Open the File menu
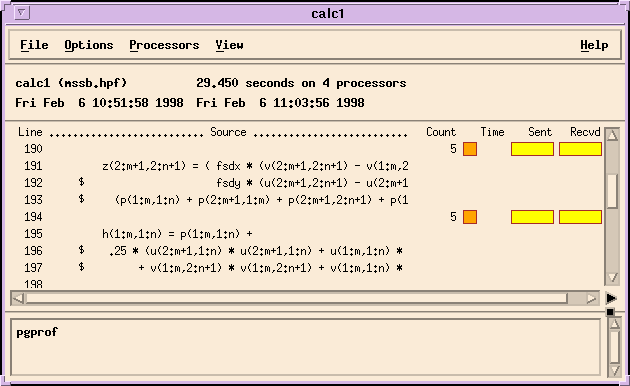 coord(34,45)
